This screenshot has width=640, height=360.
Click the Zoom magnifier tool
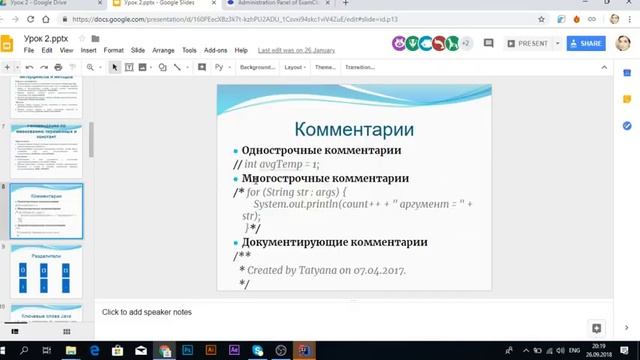90,67
